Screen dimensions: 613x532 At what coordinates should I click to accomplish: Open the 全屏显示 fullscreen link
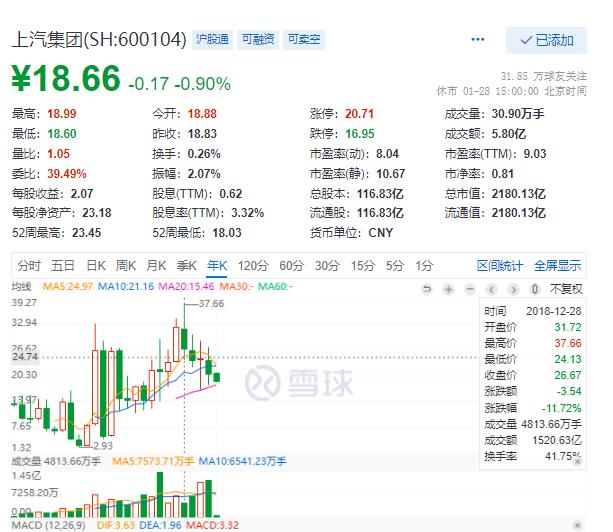pos(557,266)
